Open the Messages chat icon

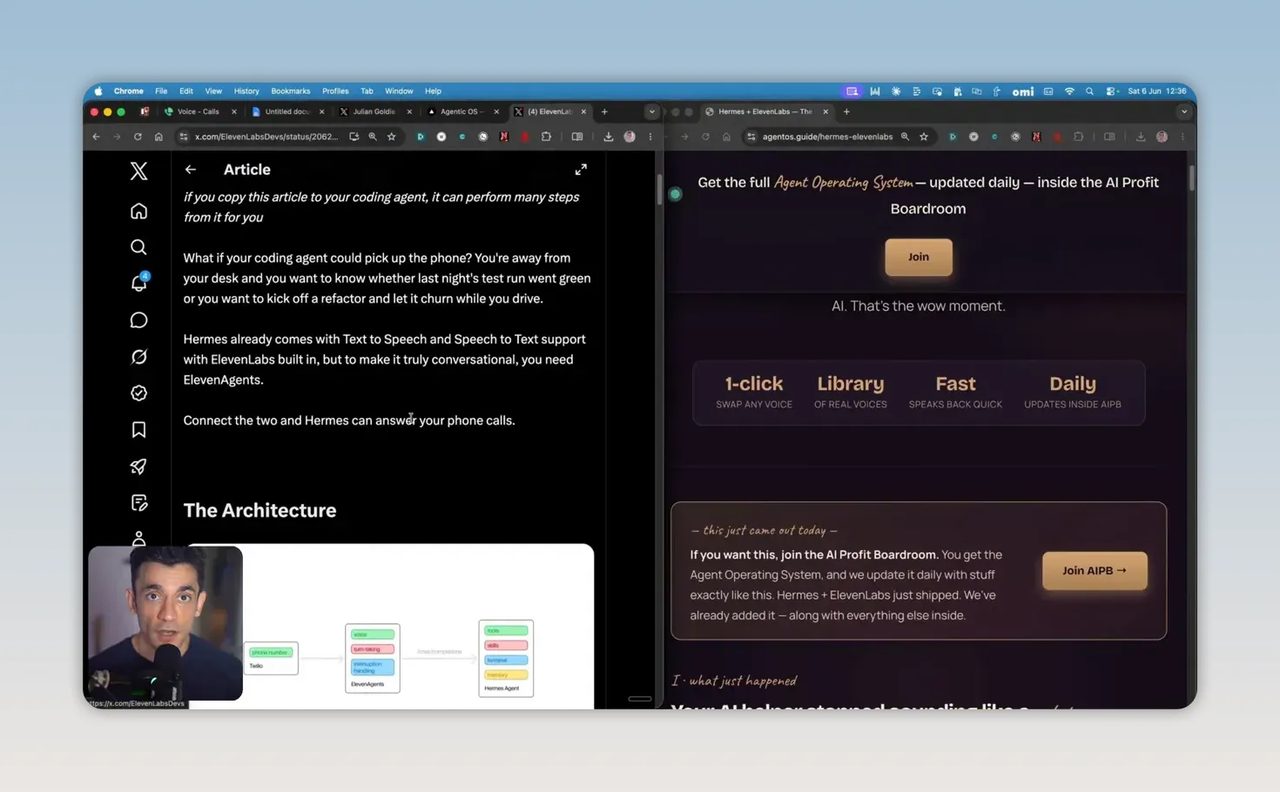pos(139,320)
